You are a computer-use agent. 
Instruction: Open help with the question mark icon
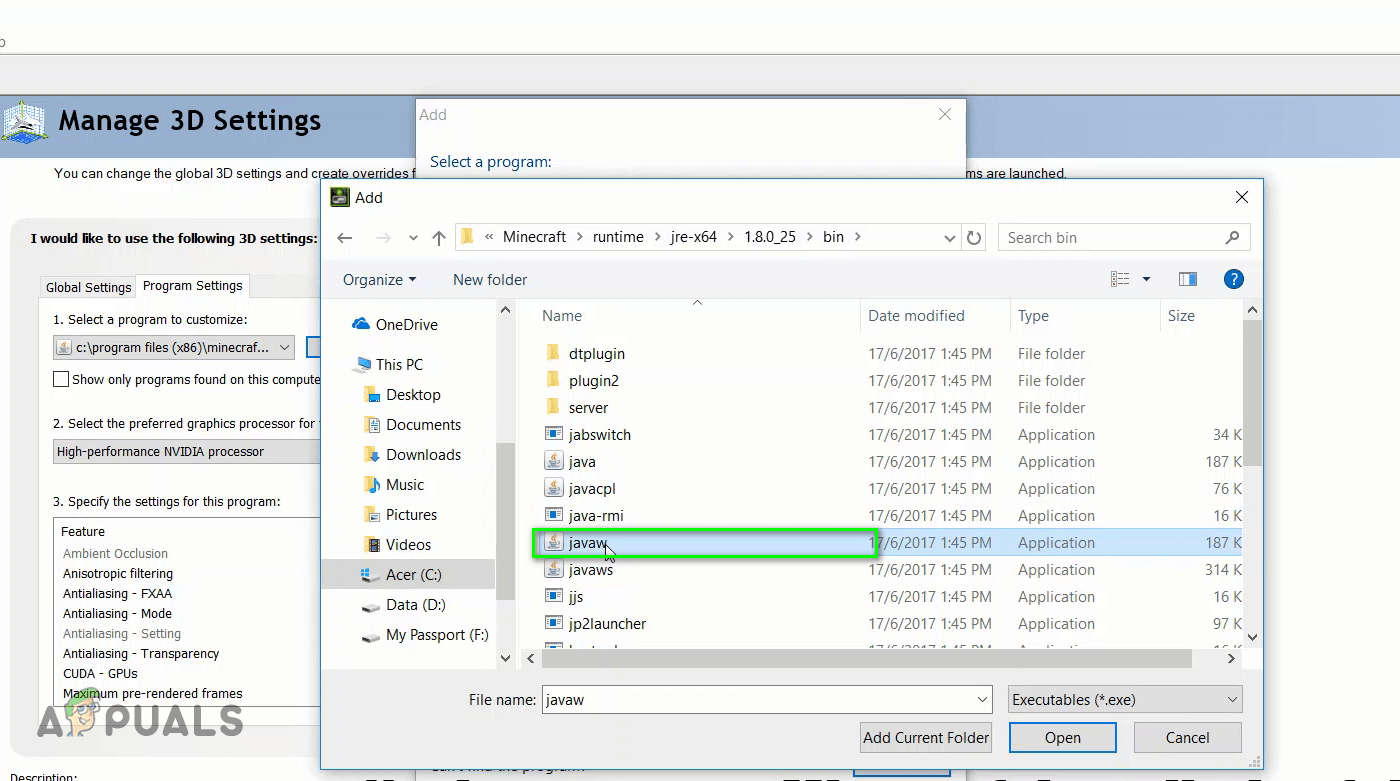point(1234,280)
